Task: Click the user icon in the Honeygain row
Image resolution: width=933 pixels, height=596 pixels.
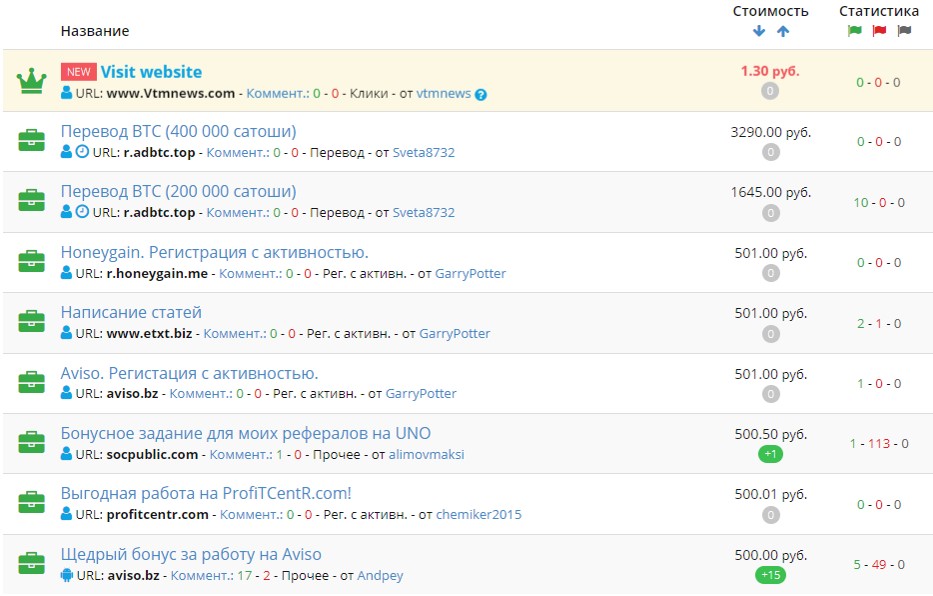Action: (x=67, y=273)
